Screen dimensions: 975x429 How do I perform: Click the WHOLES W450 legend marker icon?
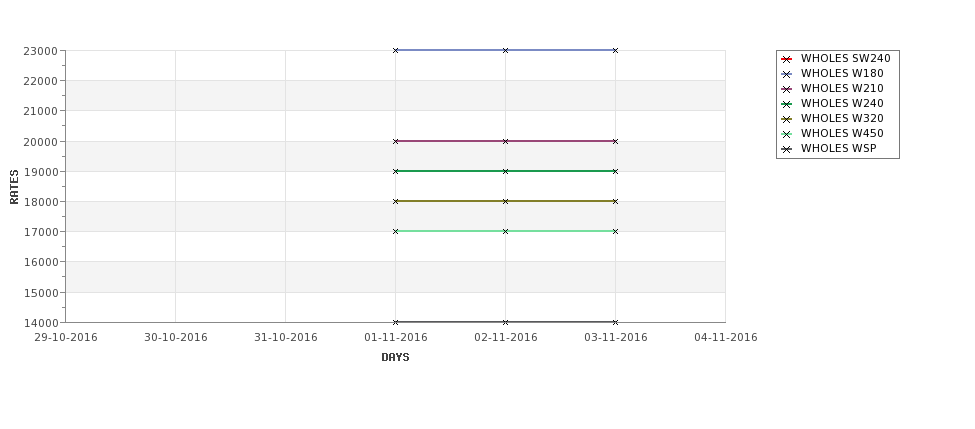787,134
